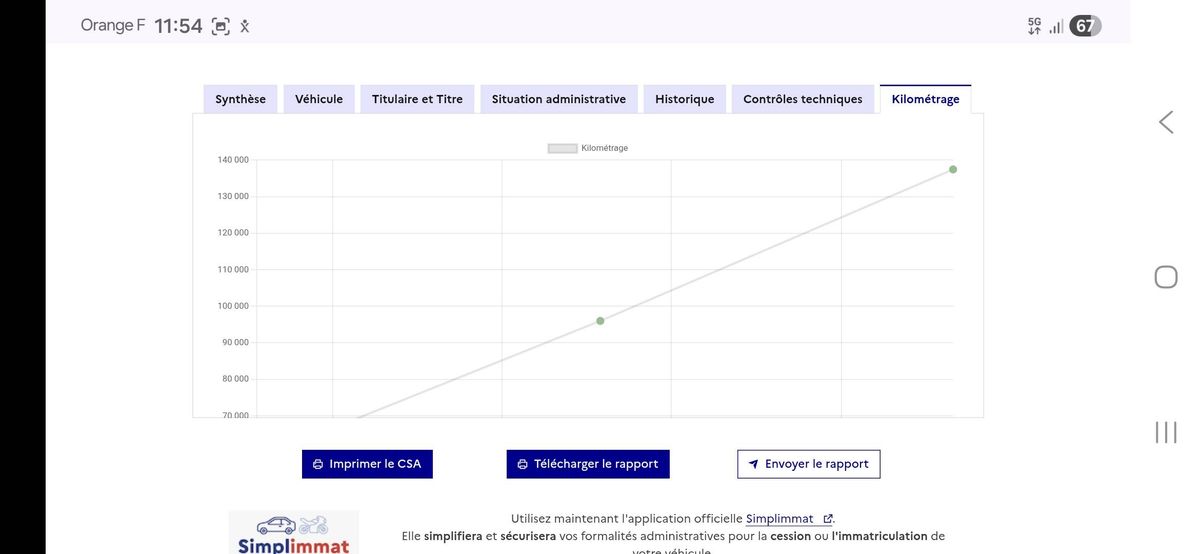Click the 90 000 axis label

pyautogui.click(x=235, y=342)
